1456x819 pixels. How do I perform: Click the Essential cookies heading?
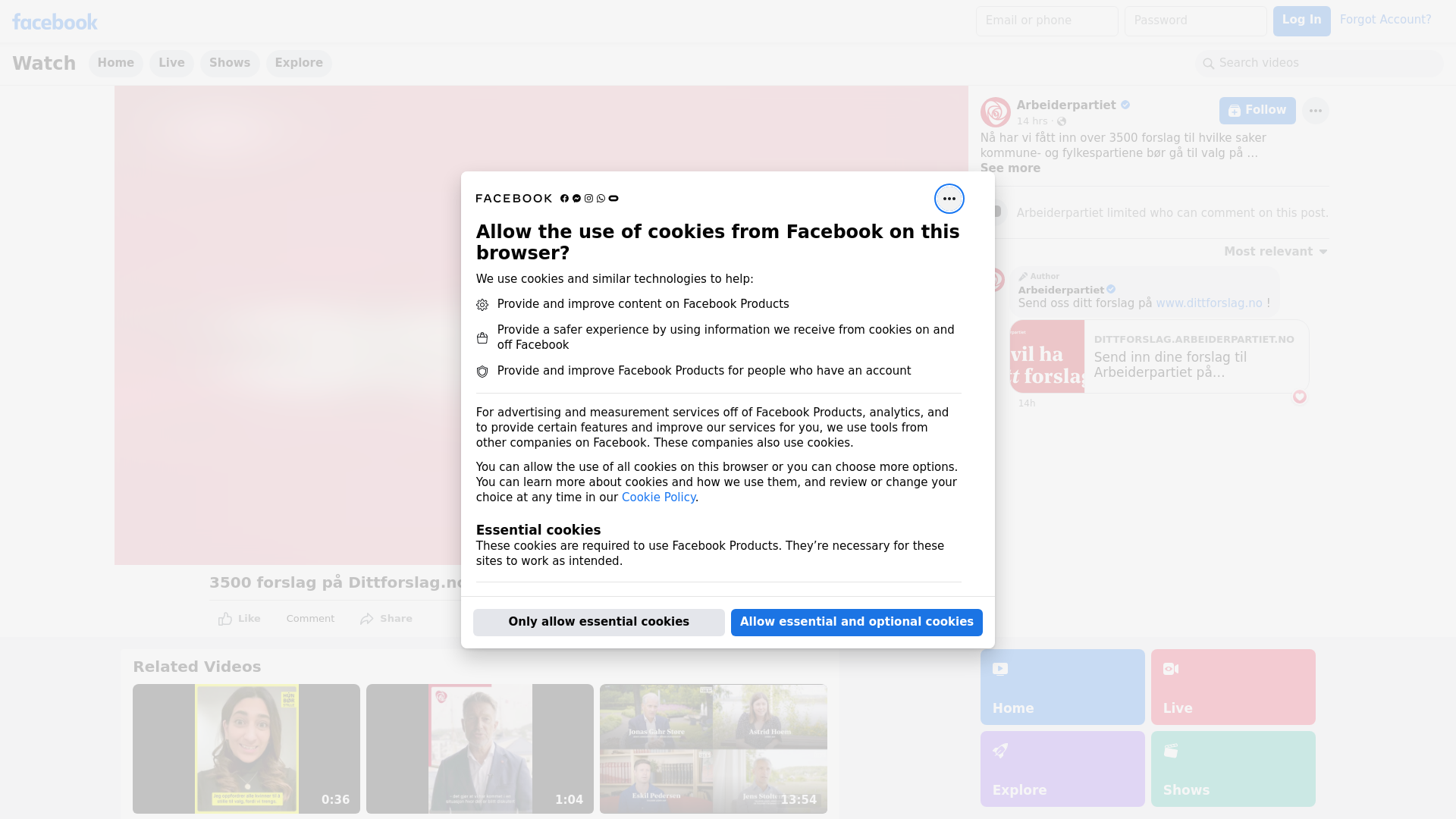point(538,530)
